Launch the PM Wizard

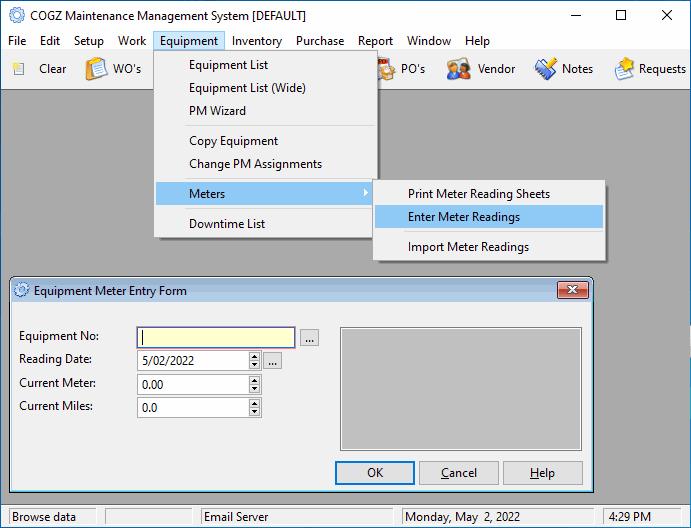click(x=266, y=111)
